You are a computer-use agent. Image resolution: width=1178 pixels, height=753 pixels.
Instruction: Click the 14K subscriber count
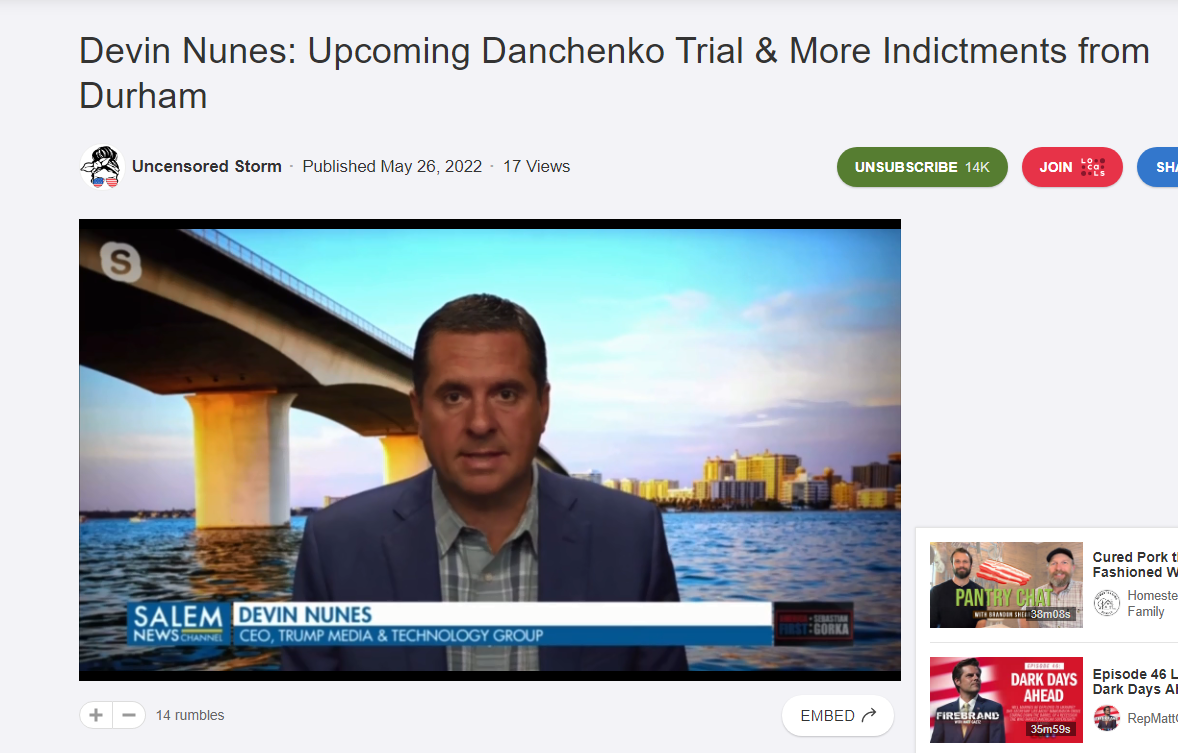coord(977,167)
